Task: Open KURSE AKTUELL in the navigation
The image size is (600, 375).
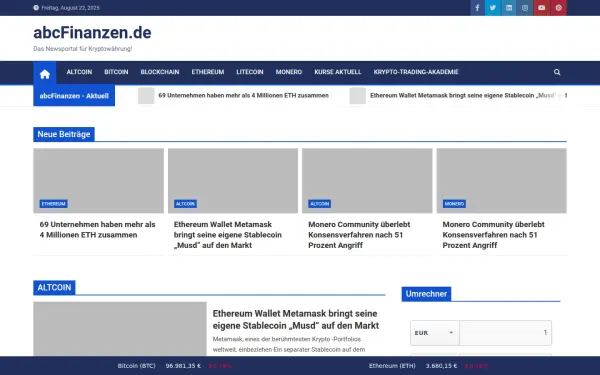Action: (338, 72)
